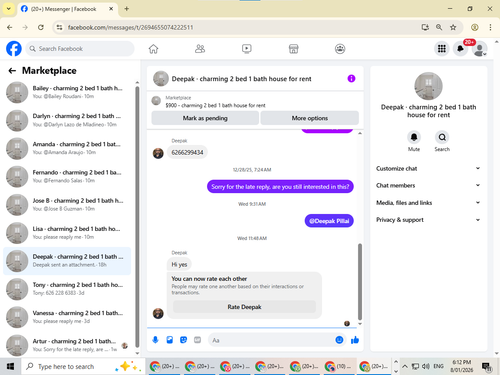Open the account profile avatar menu
The width and height of the screenshot is (500, 375).
pyautogui.click(x=479, y=49)
